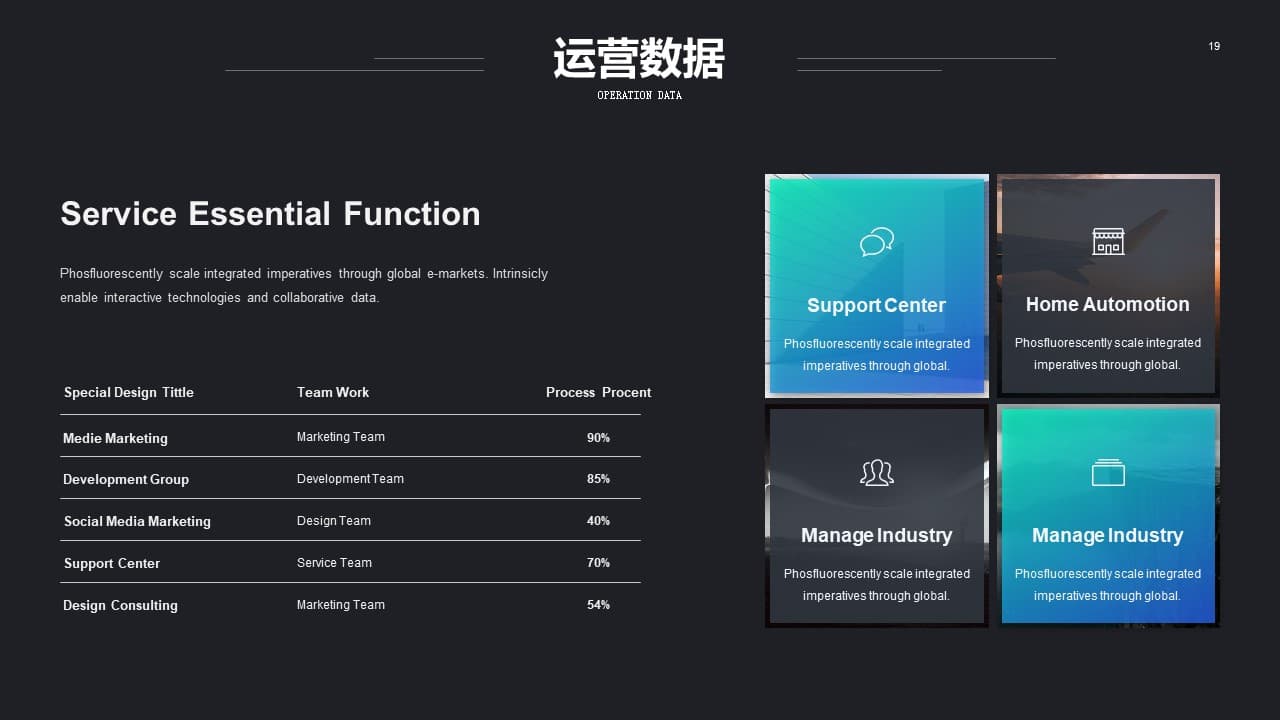Click the Special Design Tittle column header

click(x=129, y=392)
